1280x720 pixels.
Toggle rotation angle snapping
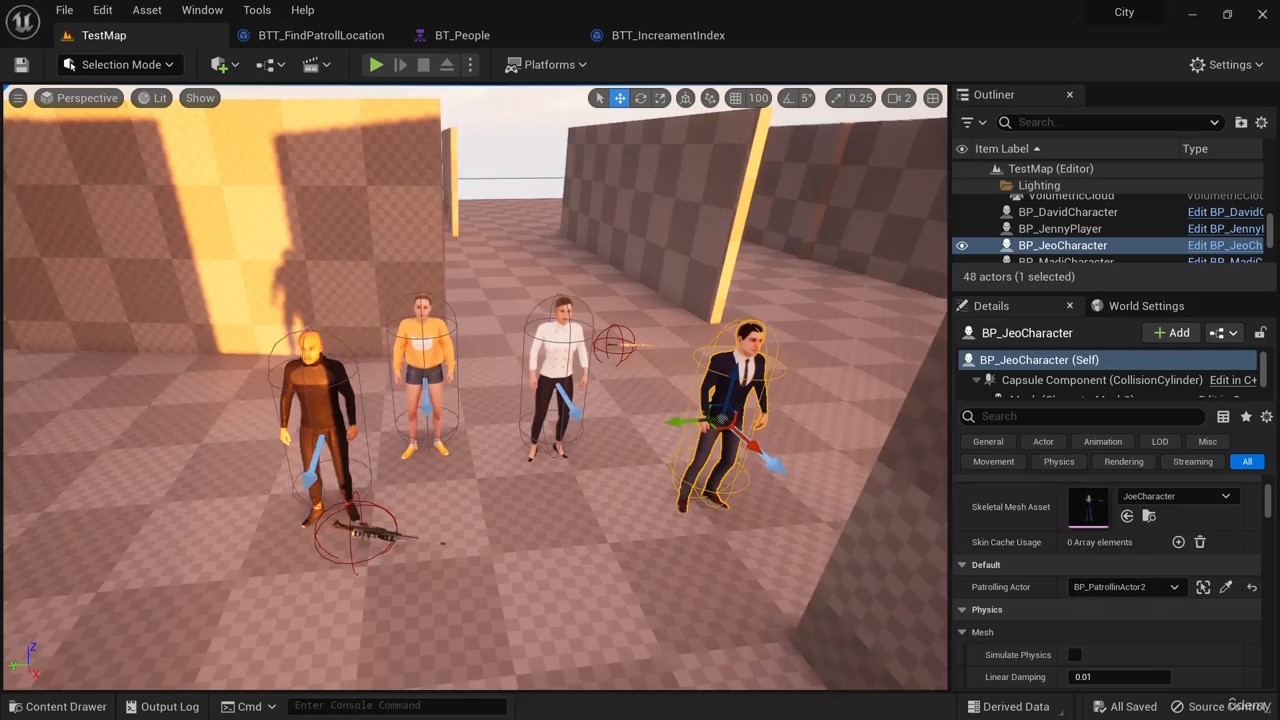pos(787,98)
